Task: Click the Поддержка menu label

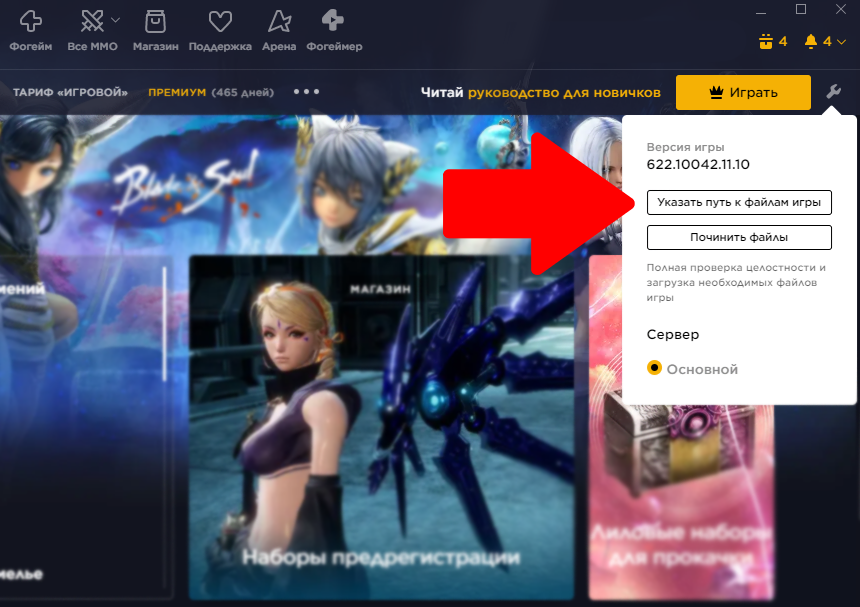Action: tap(220, 47)
